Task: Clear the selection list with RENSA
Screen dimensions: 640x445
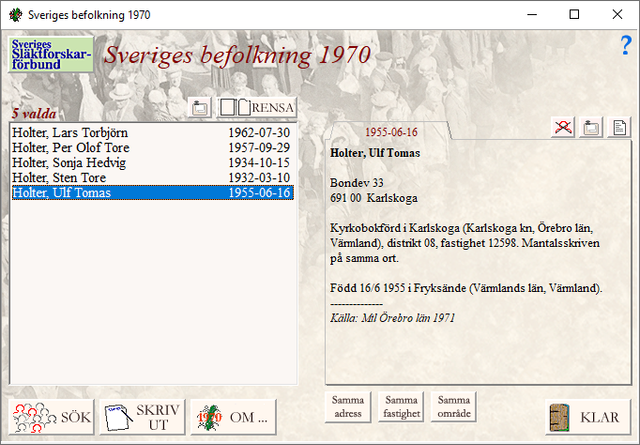Action: (257, 107)
